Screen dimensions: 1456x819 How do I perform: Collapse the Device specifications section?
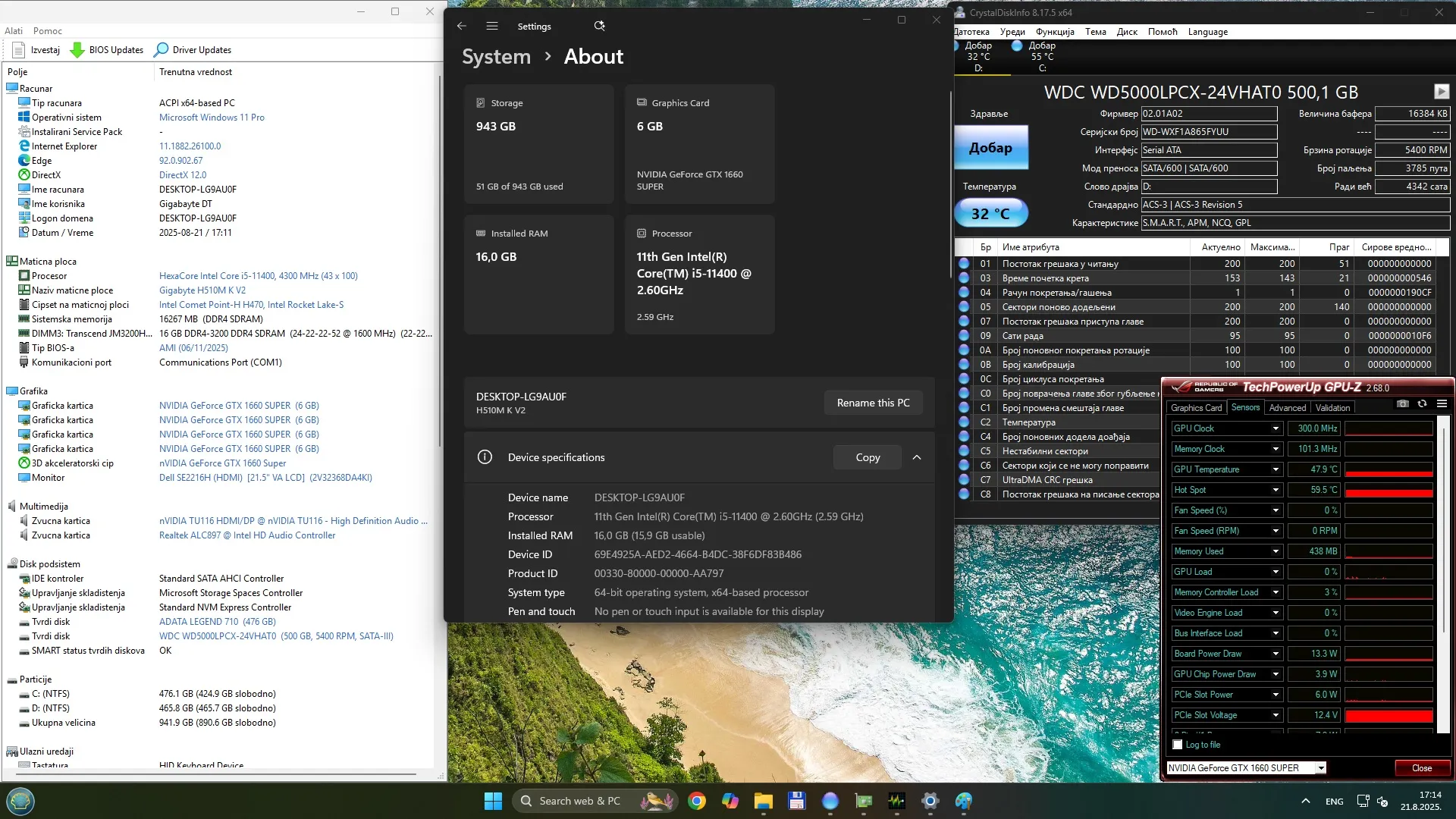click(x=917, y=457)
